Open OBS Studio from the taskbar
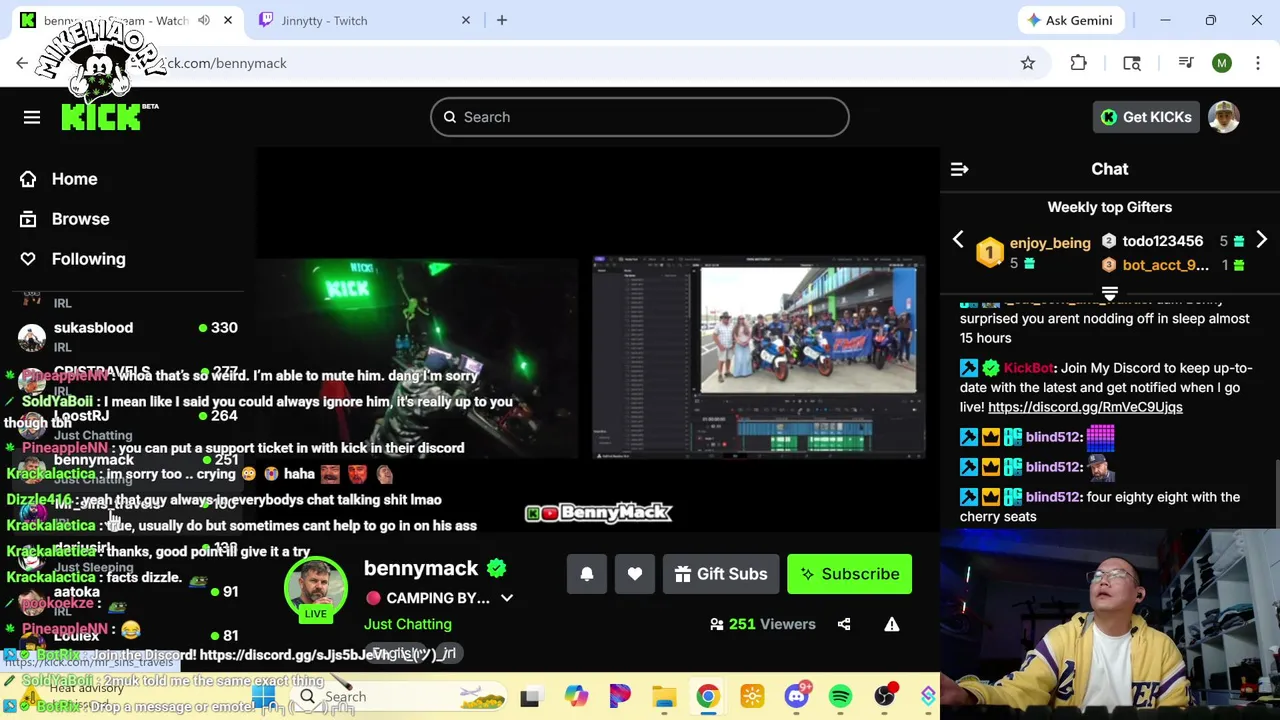The width and height of the screenshot is (1280, 720). (x=885, y=696)
